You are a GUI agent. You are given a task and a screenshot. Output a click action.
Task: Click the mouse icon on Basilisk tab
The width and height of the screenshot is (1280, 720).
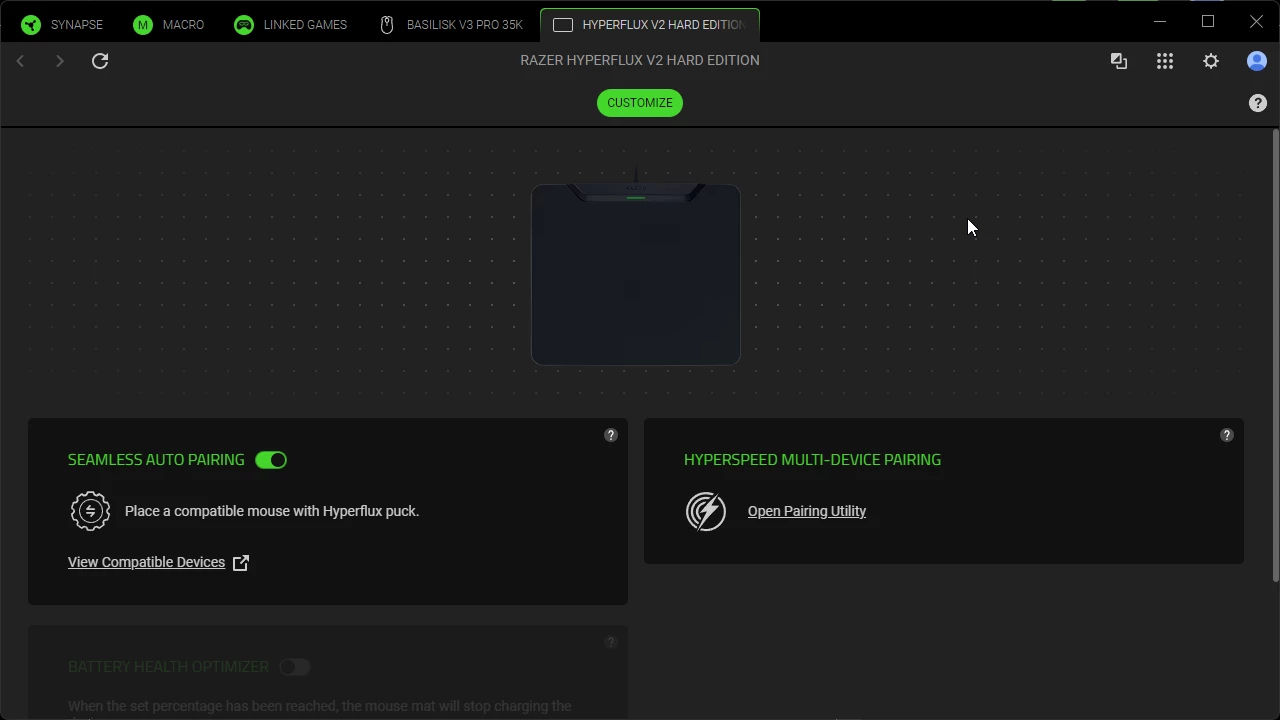click(387, 25)
